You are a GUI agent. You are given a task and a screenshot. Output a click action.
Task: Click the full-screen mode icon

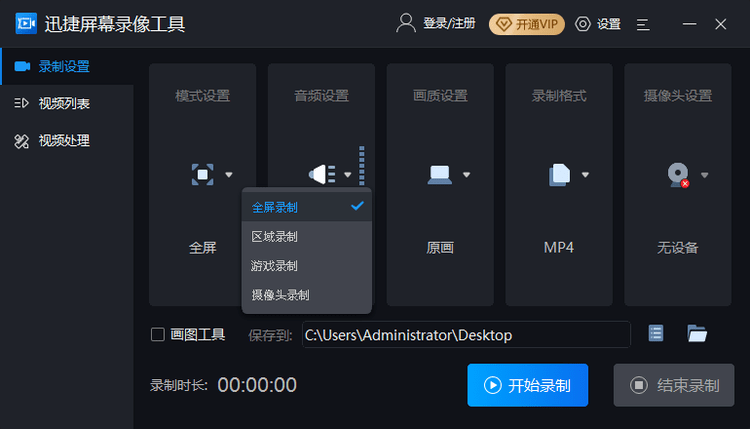202,175
